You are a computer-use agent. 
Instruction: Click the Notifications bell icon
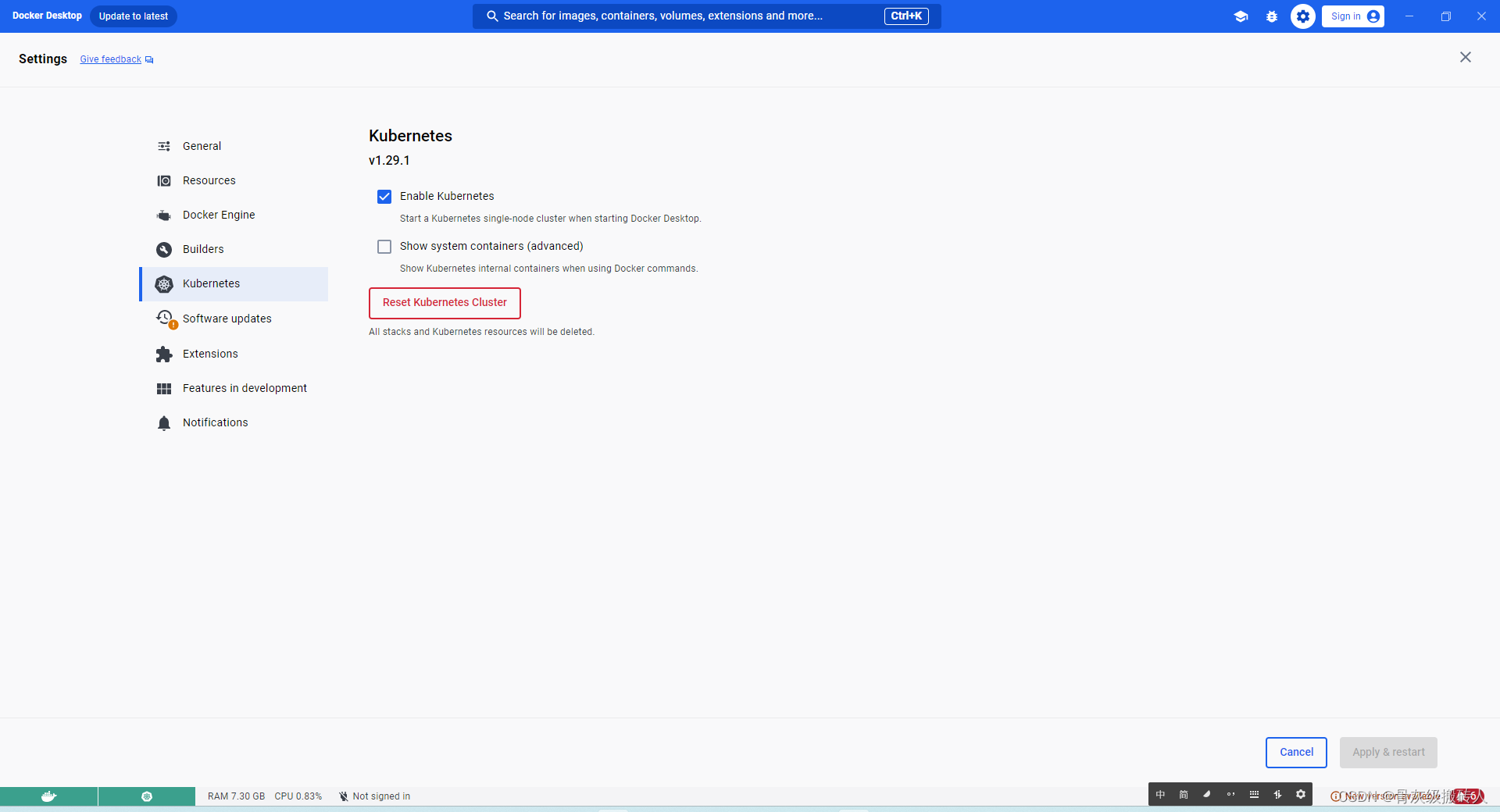coord(164,422)
